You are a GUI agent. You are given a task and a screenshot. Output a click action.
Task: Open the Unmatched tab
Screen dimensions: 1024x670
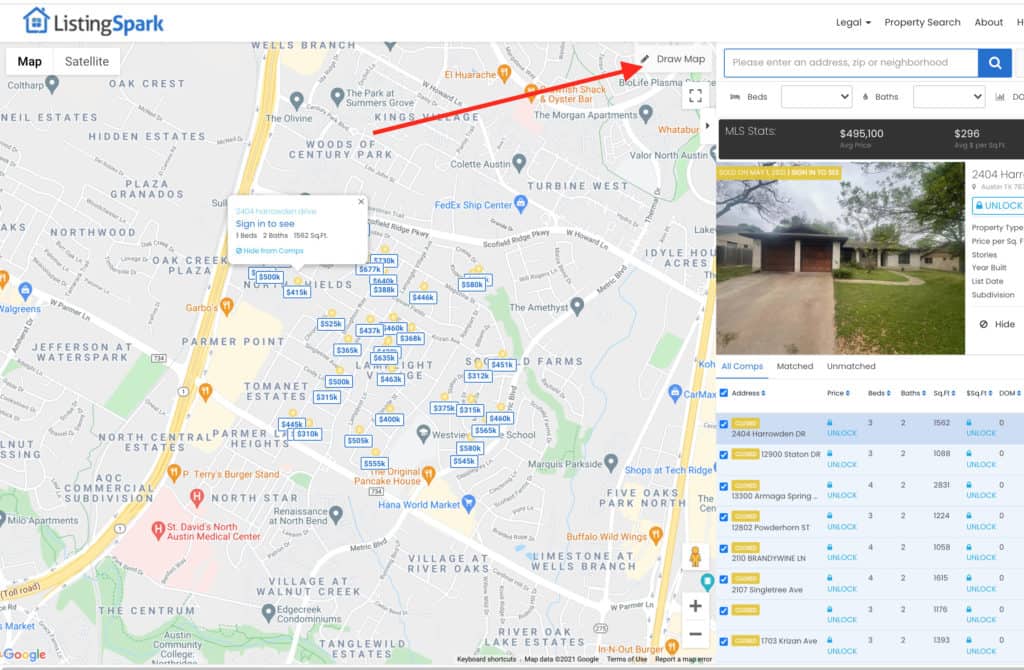851,366
